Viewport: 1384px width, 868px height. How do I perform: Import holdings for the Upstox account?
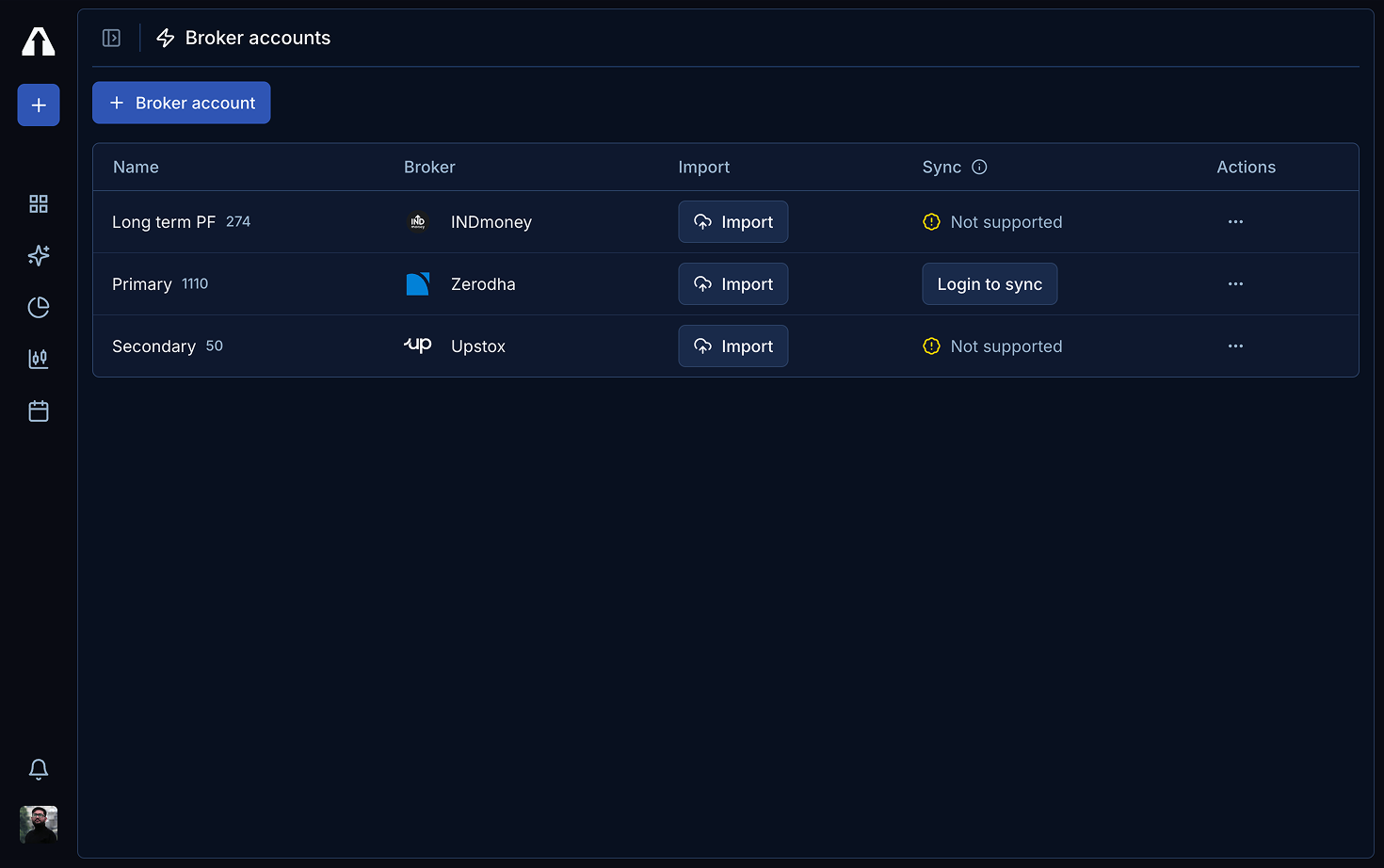pos(733,346)
